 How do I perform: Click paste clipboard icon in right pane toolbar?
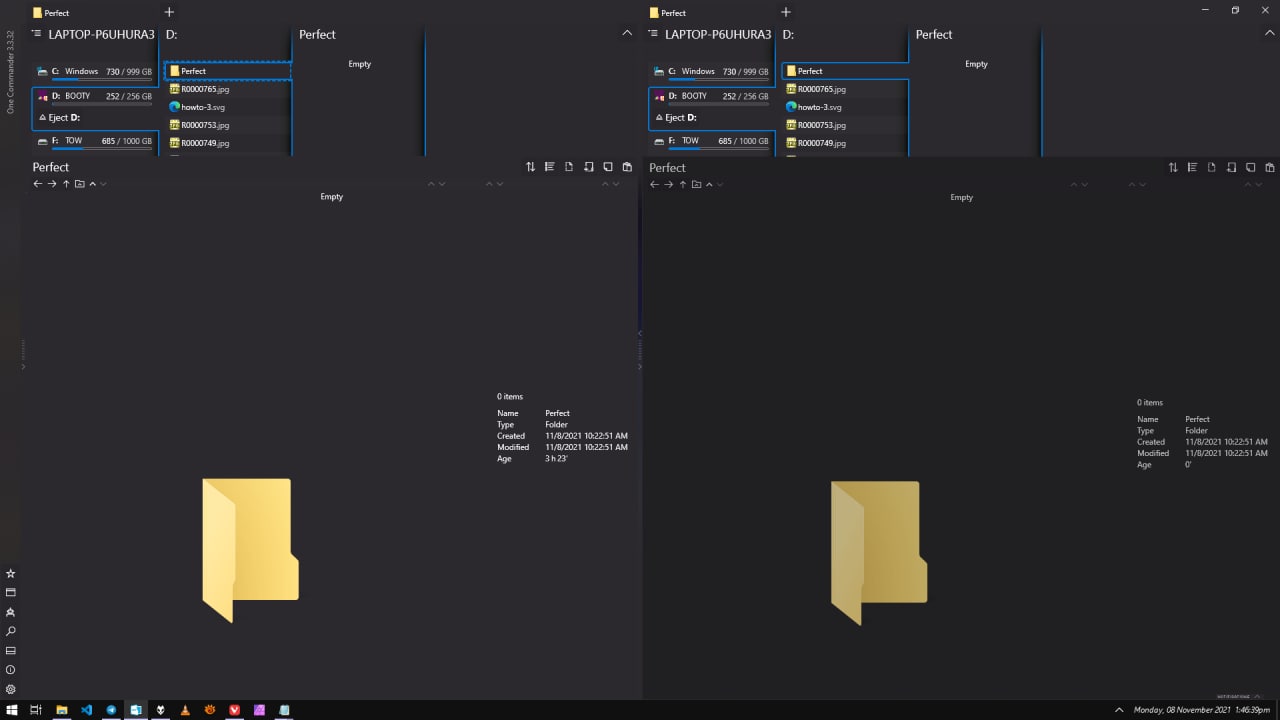[1270, 167]
